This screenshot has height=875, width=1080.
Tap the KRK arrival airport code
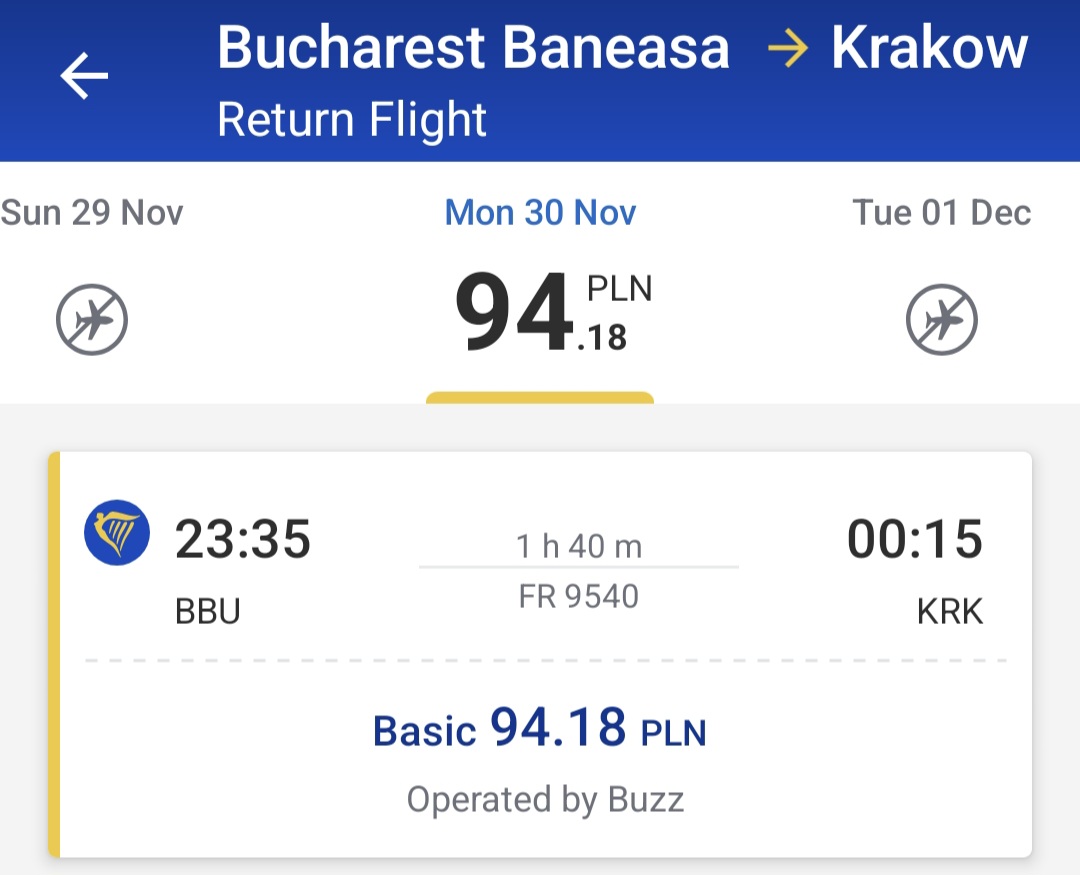[x=950, y=611]
